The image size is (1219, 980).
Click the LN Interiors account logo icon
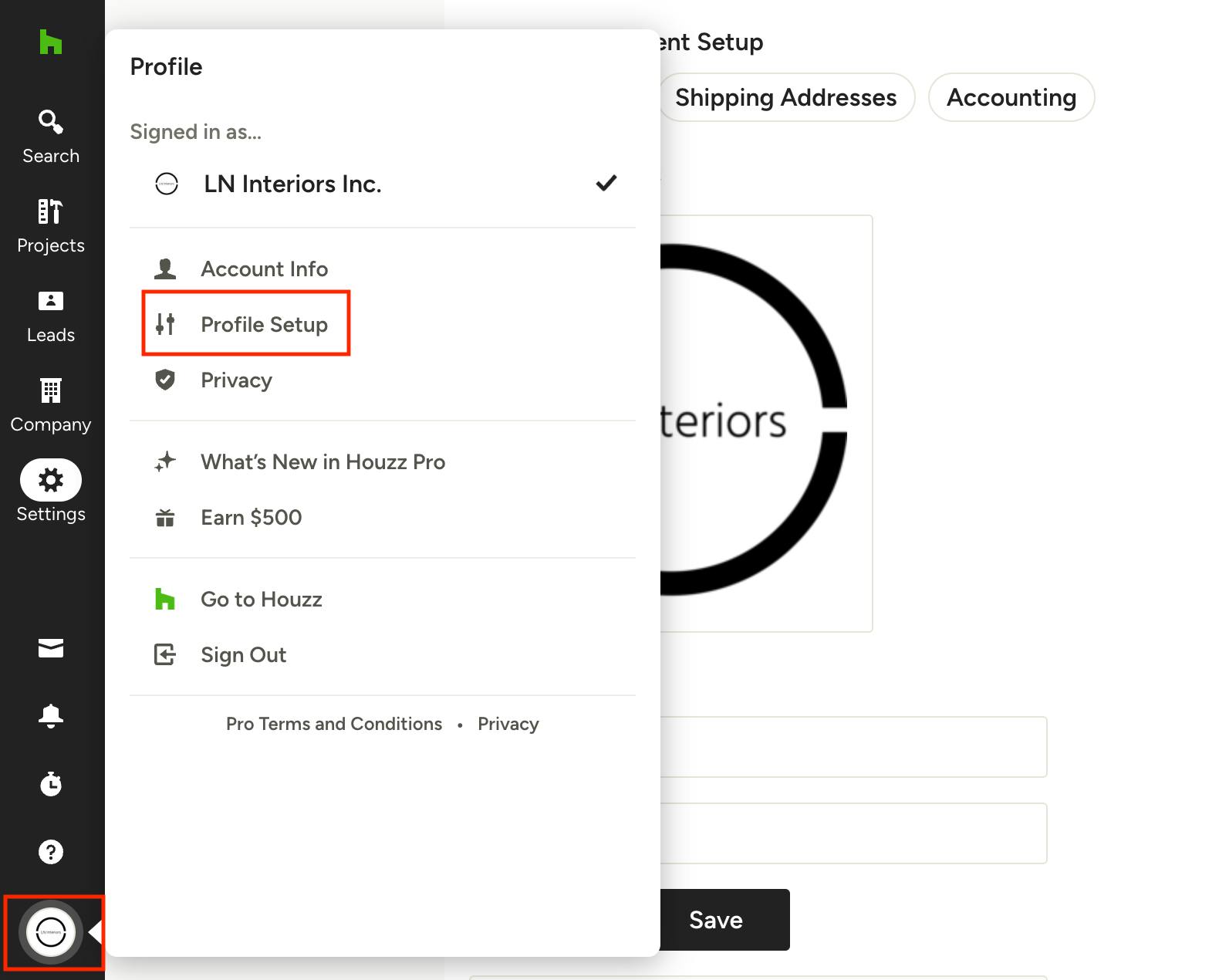click(167, 184)
